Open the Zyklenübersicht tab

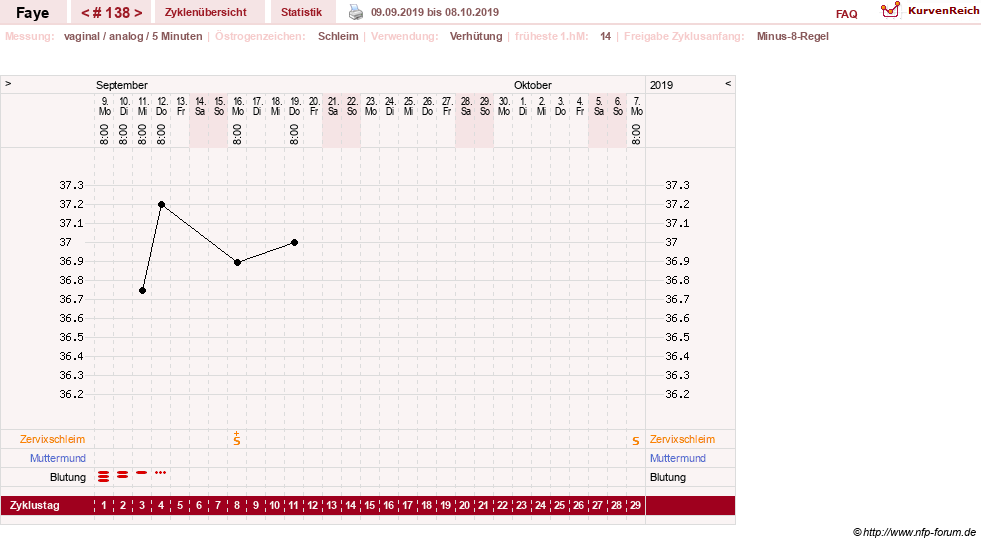pyautogui.click(x=206, y=12)
